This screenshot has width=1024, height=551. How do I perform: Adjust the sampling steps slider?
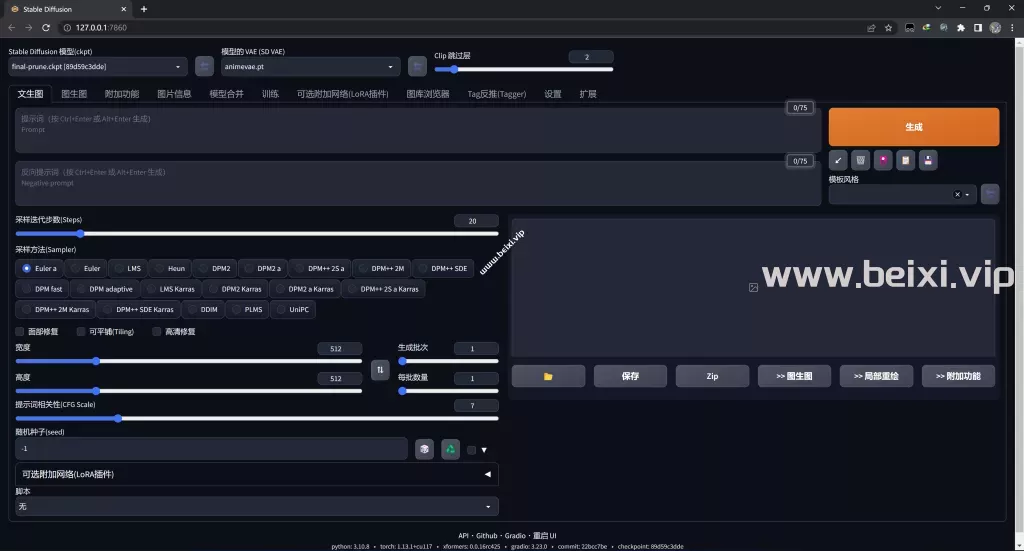[257, 233]
